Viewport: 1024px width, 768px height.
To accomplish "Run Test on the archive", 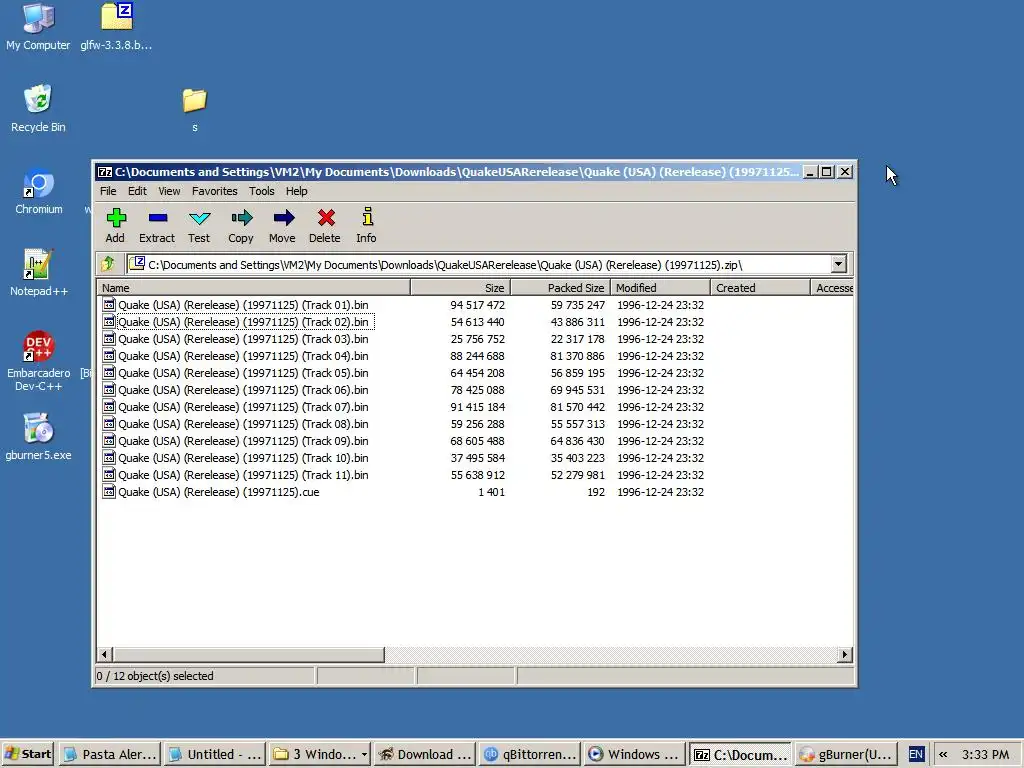I will point(199,225).
